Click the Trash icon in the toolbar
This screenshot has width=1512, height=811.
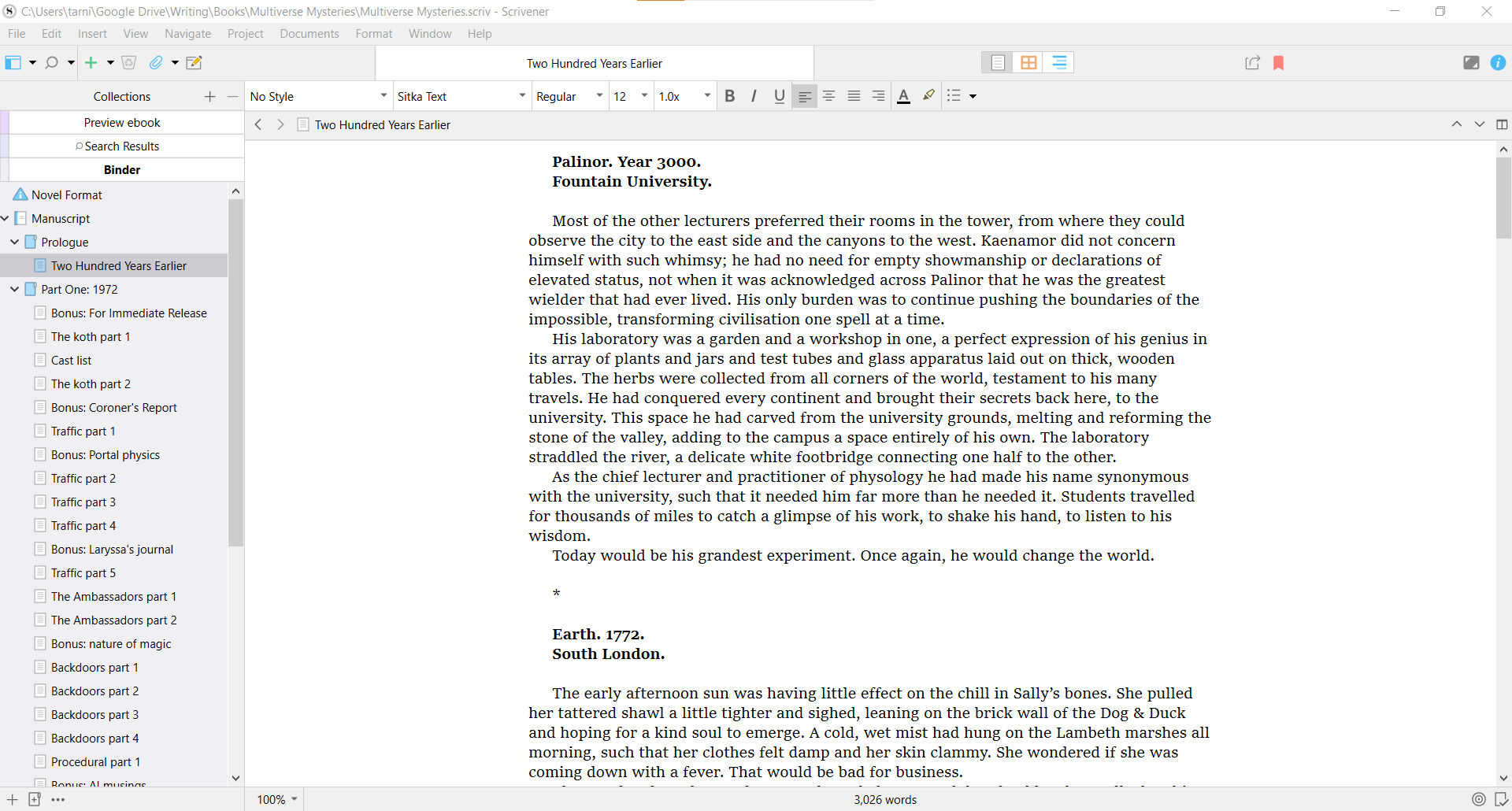[x=129, y=63]
